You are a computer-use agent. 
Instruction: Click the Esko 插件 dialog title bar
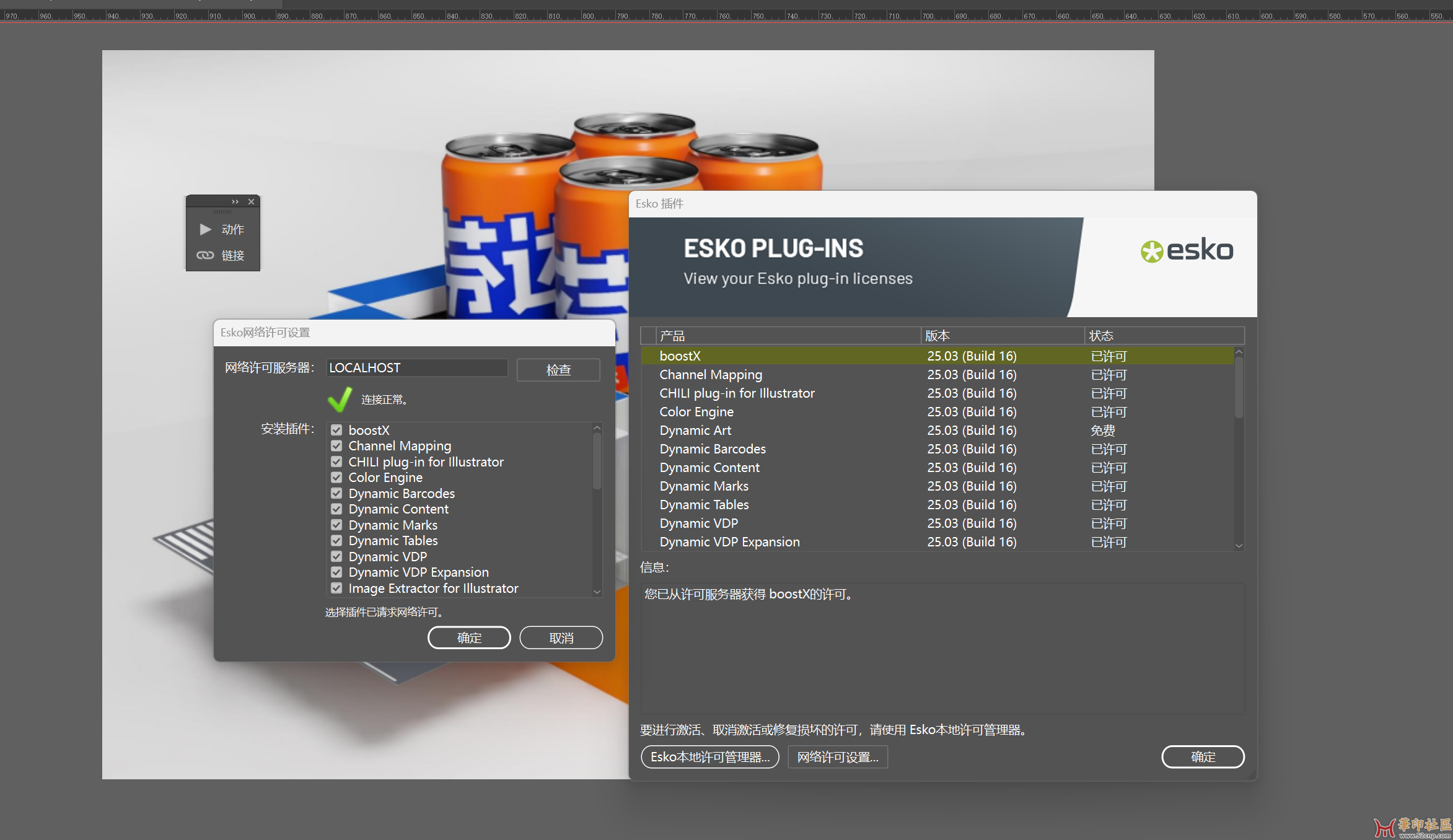[942, 204]
